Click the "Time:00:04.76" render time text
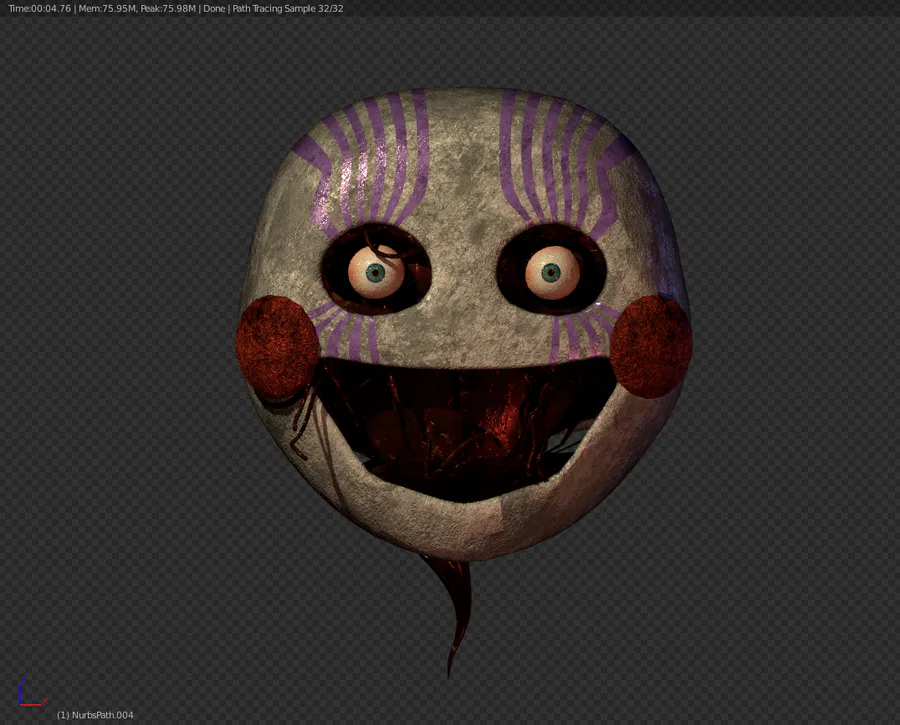 (40, 9)
